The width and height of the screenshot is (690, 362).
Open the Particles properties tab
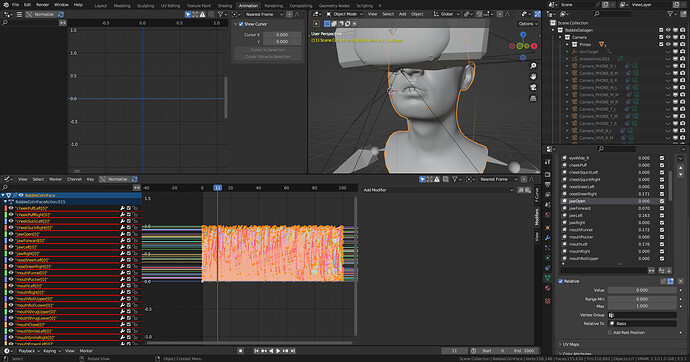pyautogui.click(x=547, y=248)
